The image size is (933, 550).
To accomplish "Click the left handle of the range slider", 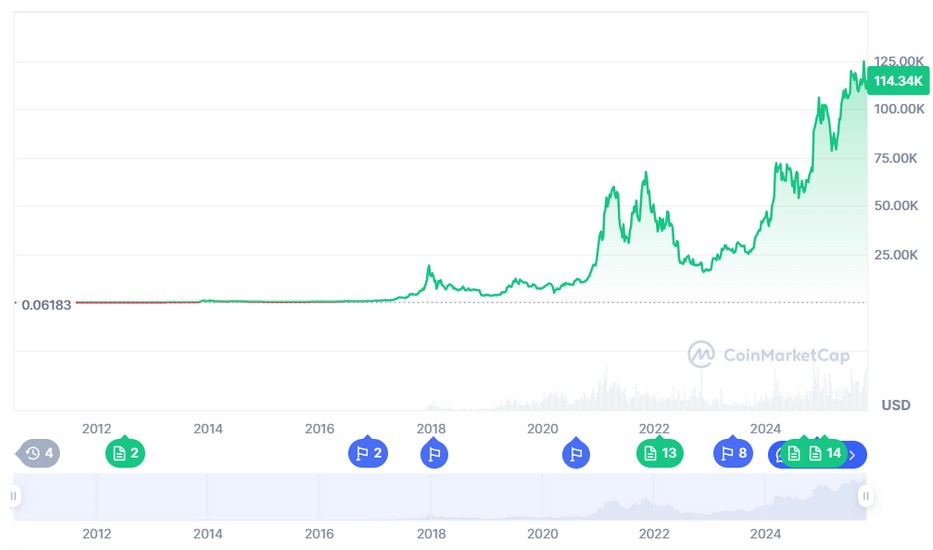I will (x=14, y=496).
